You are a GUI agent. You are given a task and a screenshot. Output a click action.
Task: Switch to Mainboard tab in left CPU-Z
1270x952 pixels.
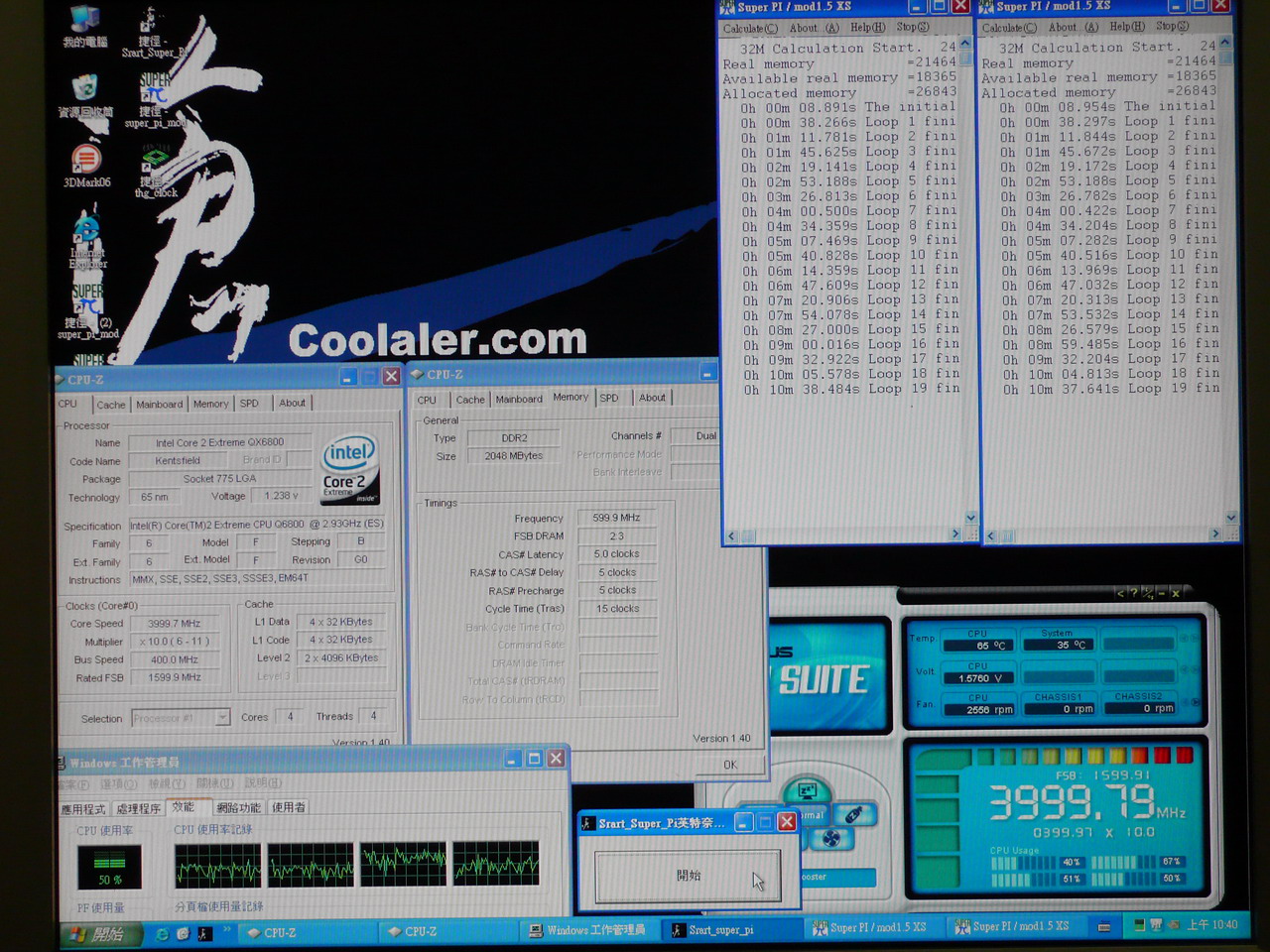[x=160, y=404]
